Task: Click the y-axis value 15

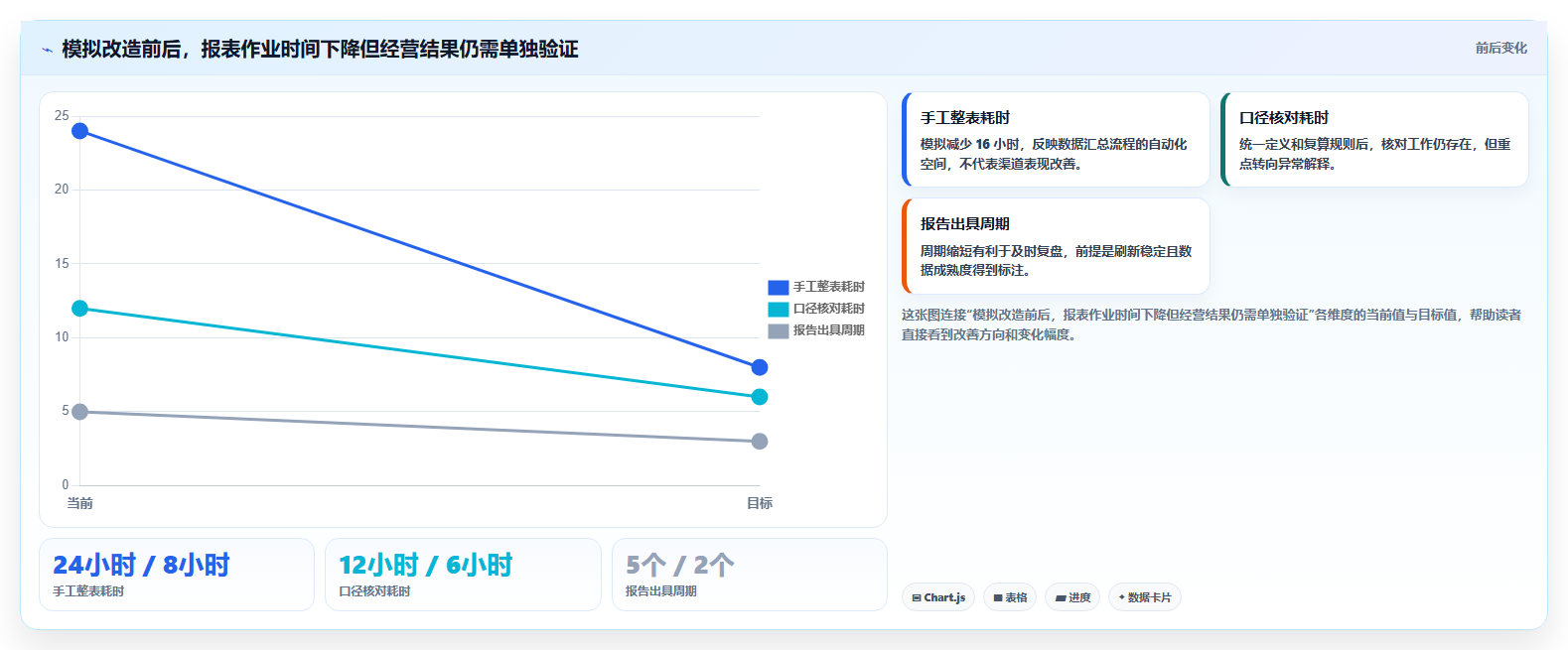Action: point(62,263)
